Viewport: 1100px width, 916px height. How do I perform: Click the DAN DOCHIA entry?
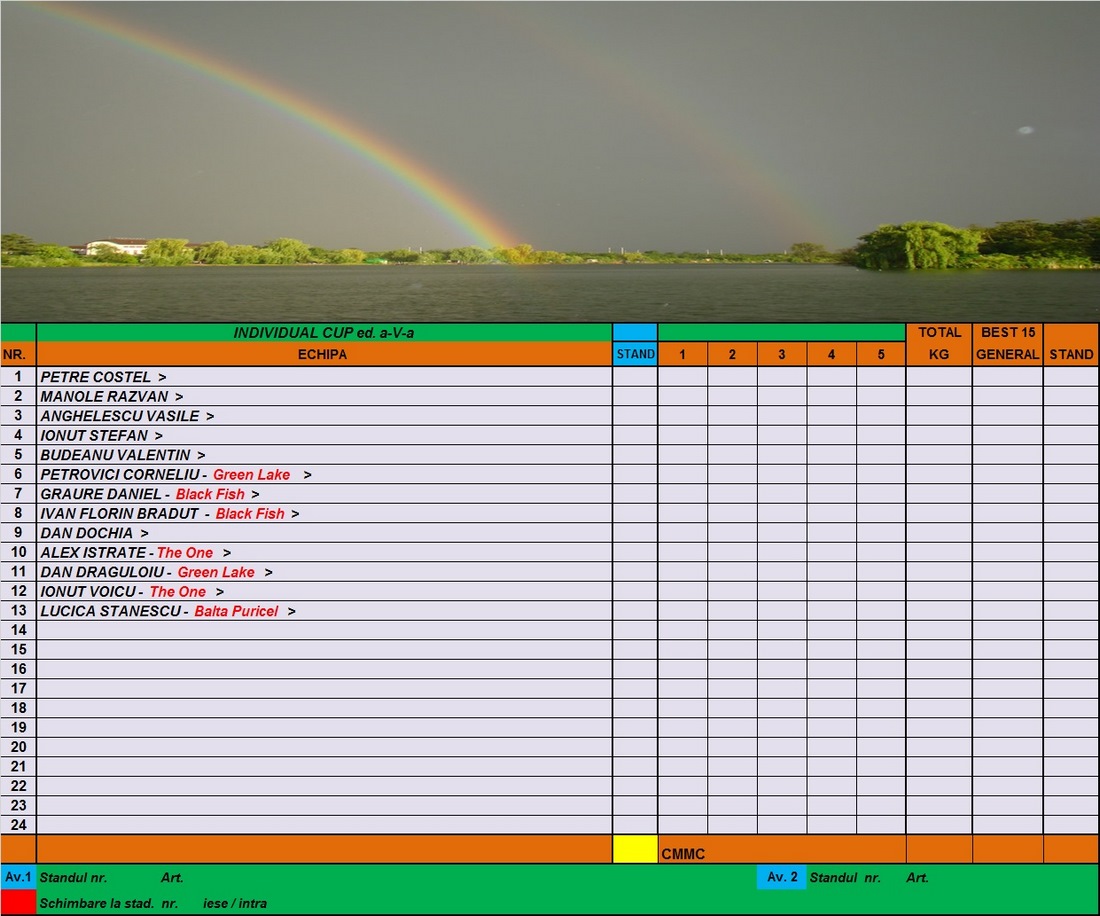click(x=87, y=533)
